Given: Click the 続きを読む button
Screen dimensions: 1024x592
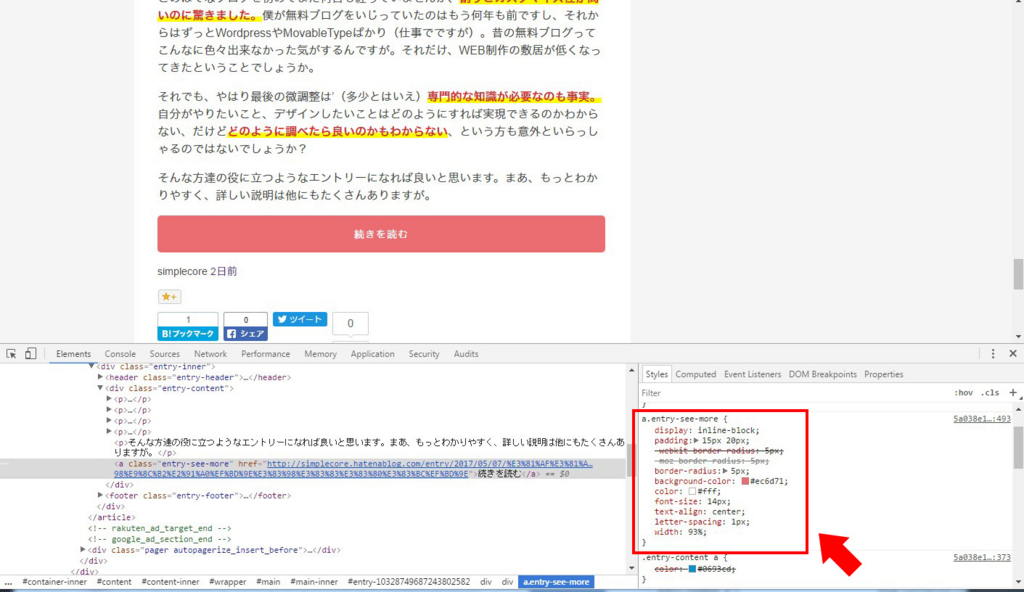Looking at the screenshot, I should click(x=380, y=232).
